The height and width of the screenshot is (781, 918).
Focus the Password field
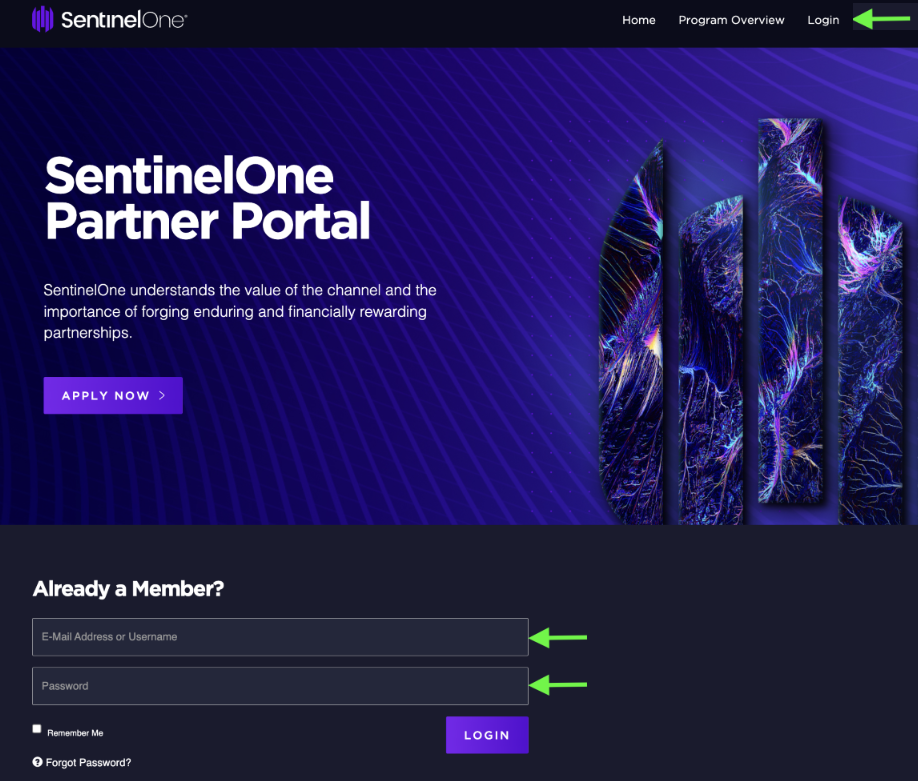pyautogui.click(x=280, y=686)
